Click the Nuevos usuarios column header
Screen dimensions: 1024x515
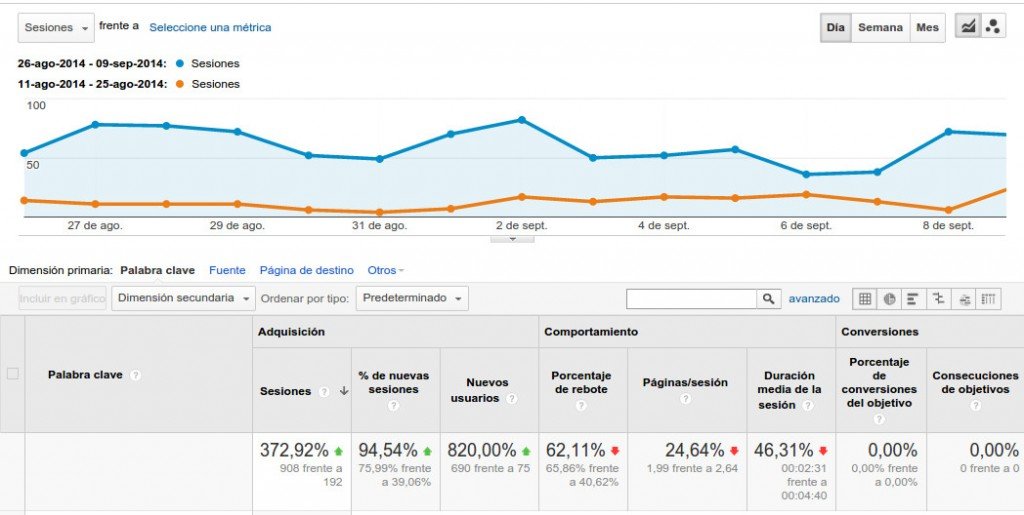[x=489, y=390]
